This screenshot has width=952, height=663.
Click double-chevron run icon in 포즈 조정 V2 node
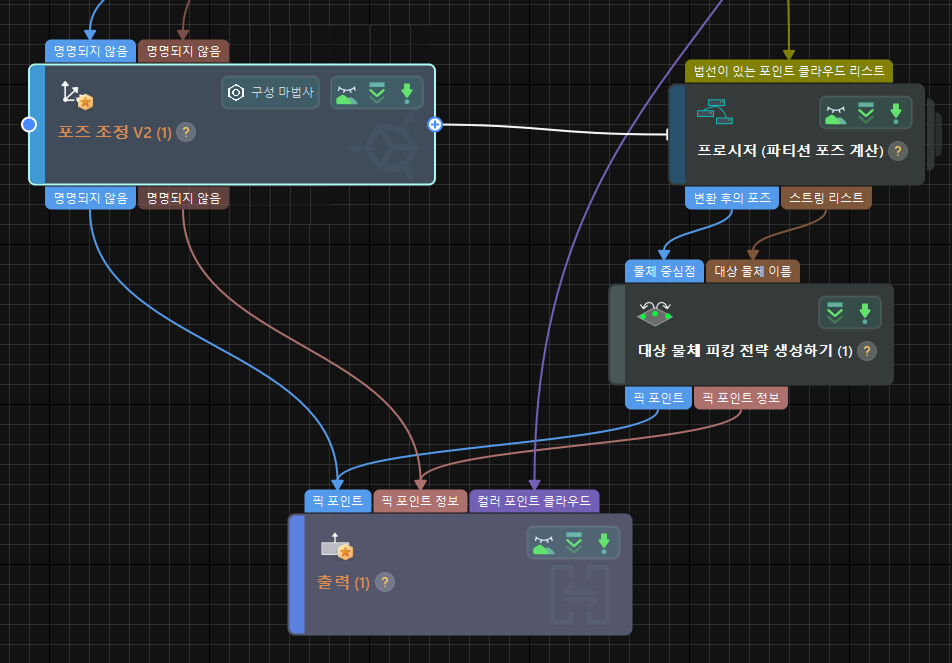pos(377,93)
